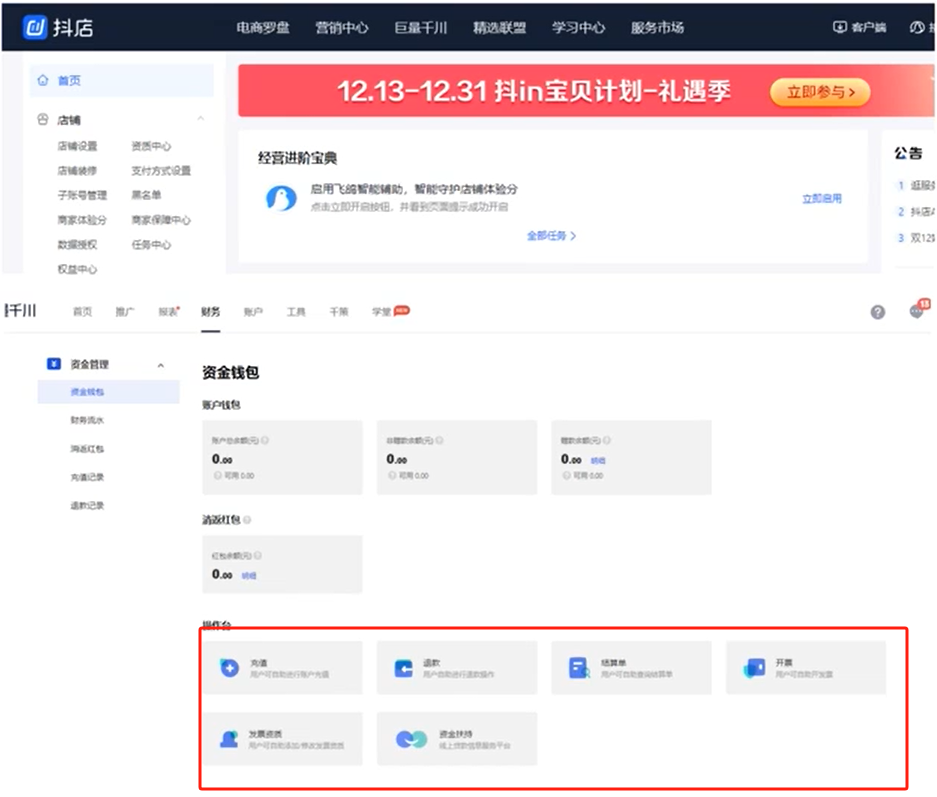This screenshot has height=797, width=937.
Task: Open 商家体验分 in sidebar
Action: (82, 220)
